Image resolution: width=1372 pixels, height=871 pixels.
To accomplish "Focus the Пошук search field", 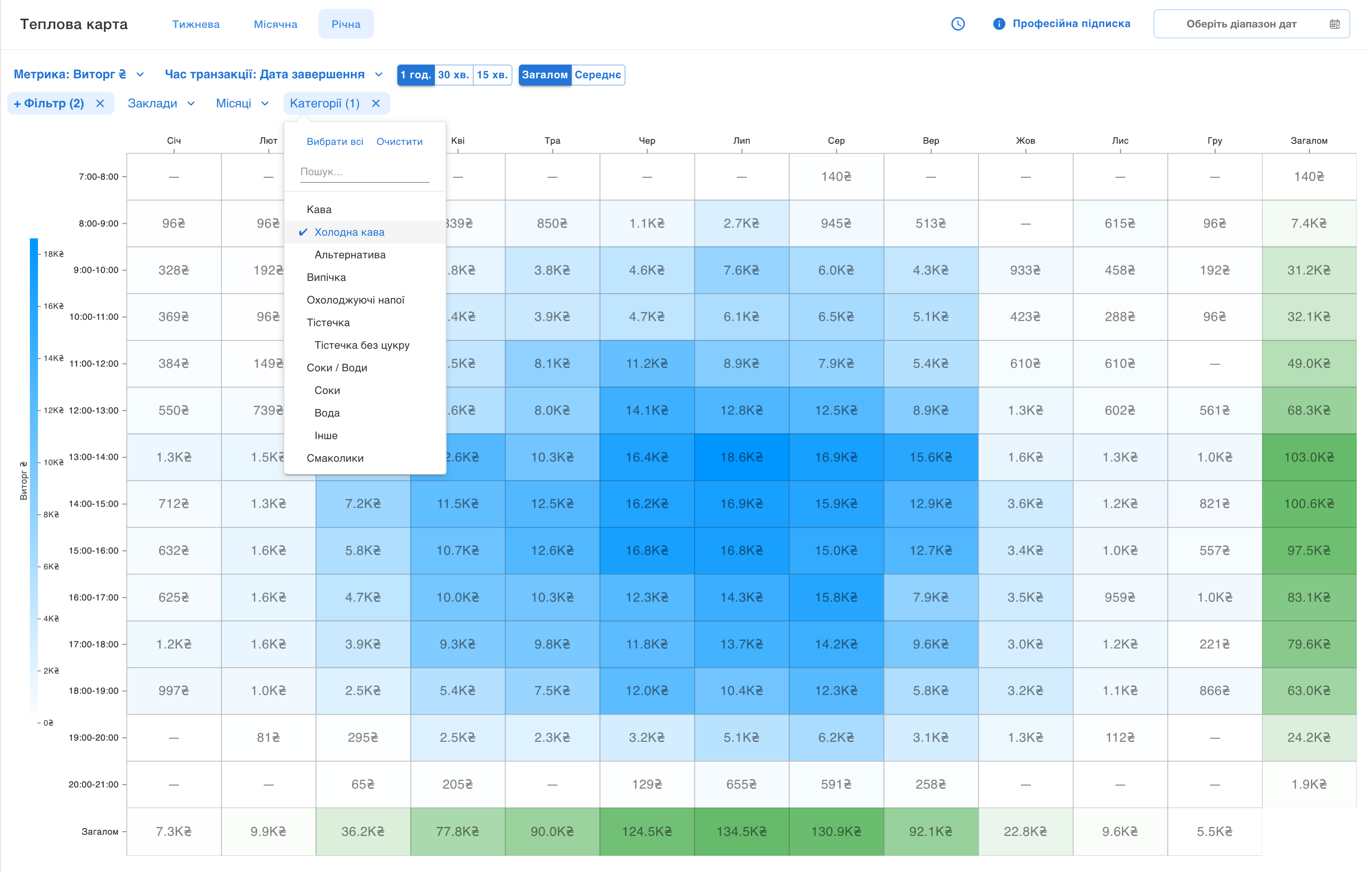I will 365,172.
